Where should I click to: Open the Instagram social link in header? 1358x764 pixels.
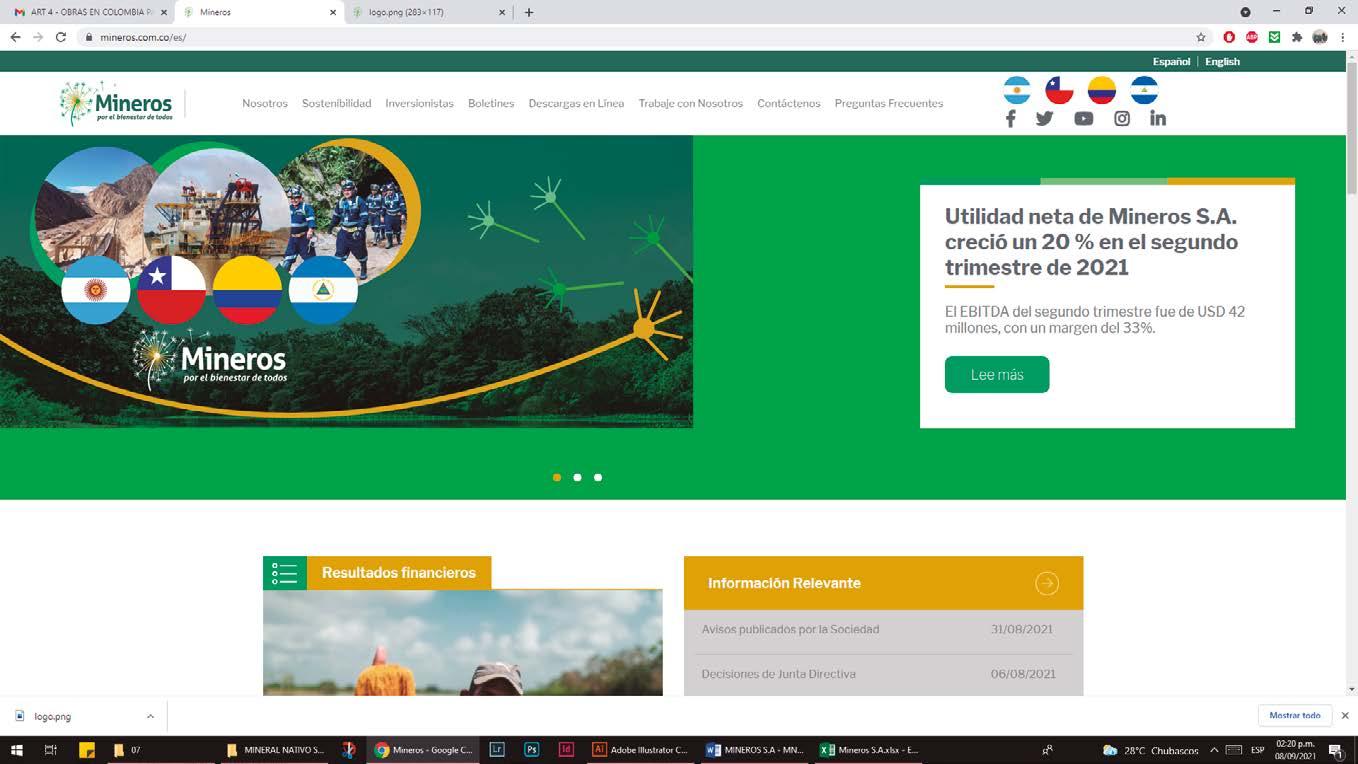pos(1122,119)
